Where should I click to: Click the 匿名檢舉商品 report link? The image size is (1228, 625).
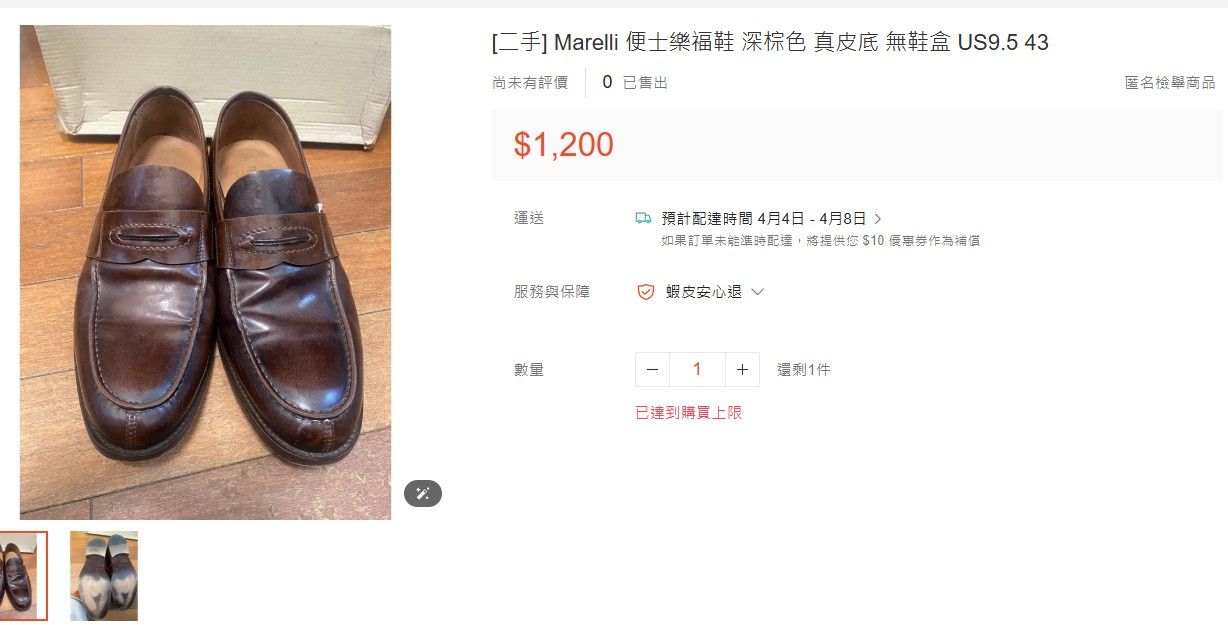pos(1169,82)
